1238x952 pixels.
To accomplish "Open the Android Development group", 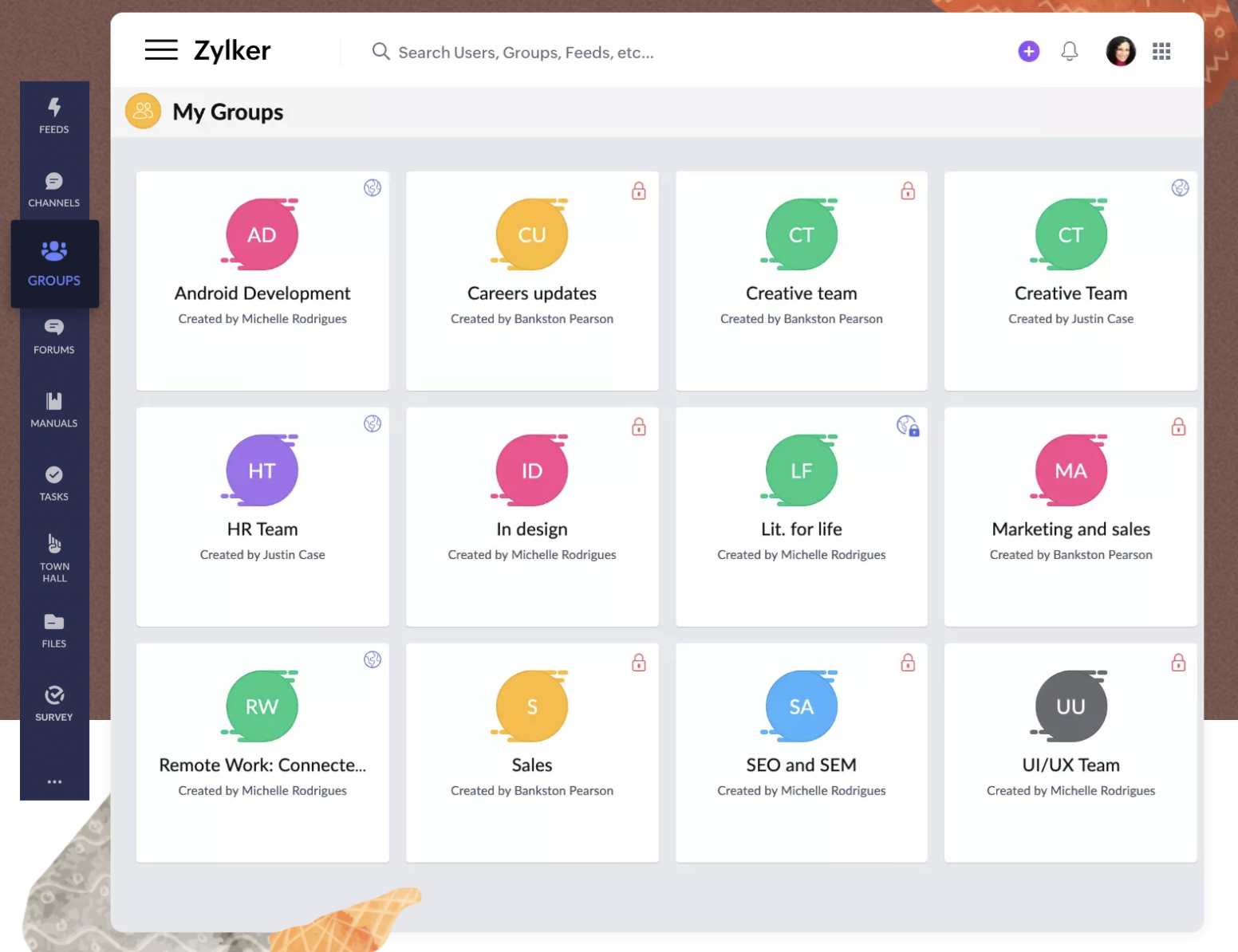I will coord(262,293).
